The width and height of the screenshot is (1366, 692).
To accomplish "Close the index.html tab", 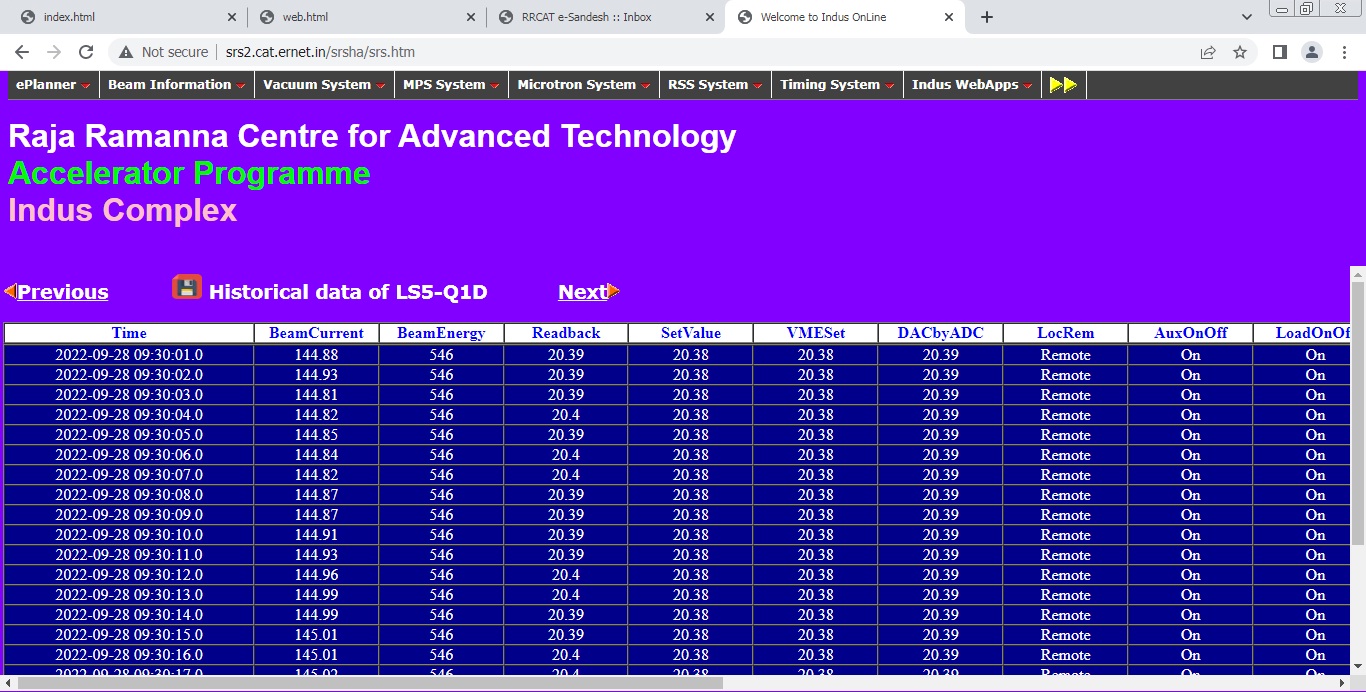I will (x=232, y=17).
